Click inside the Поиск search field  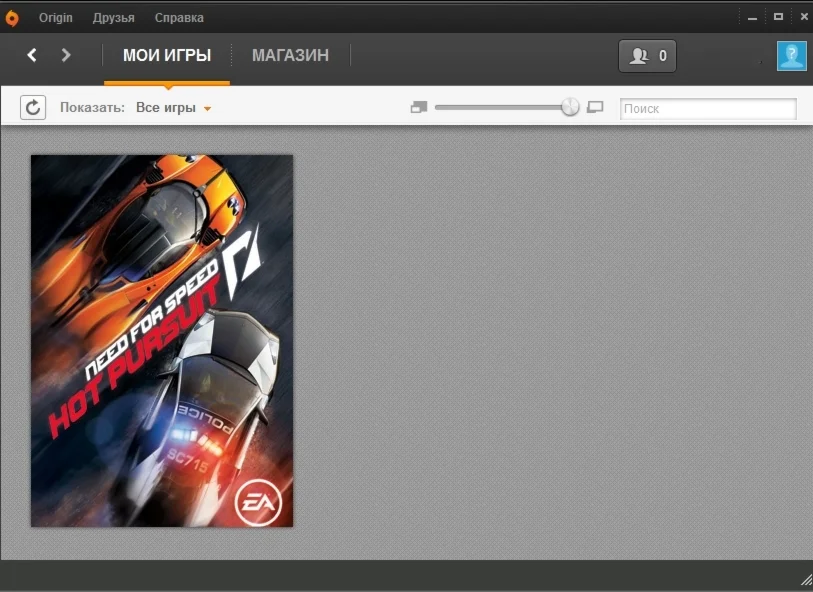click(x=707, y=108)
